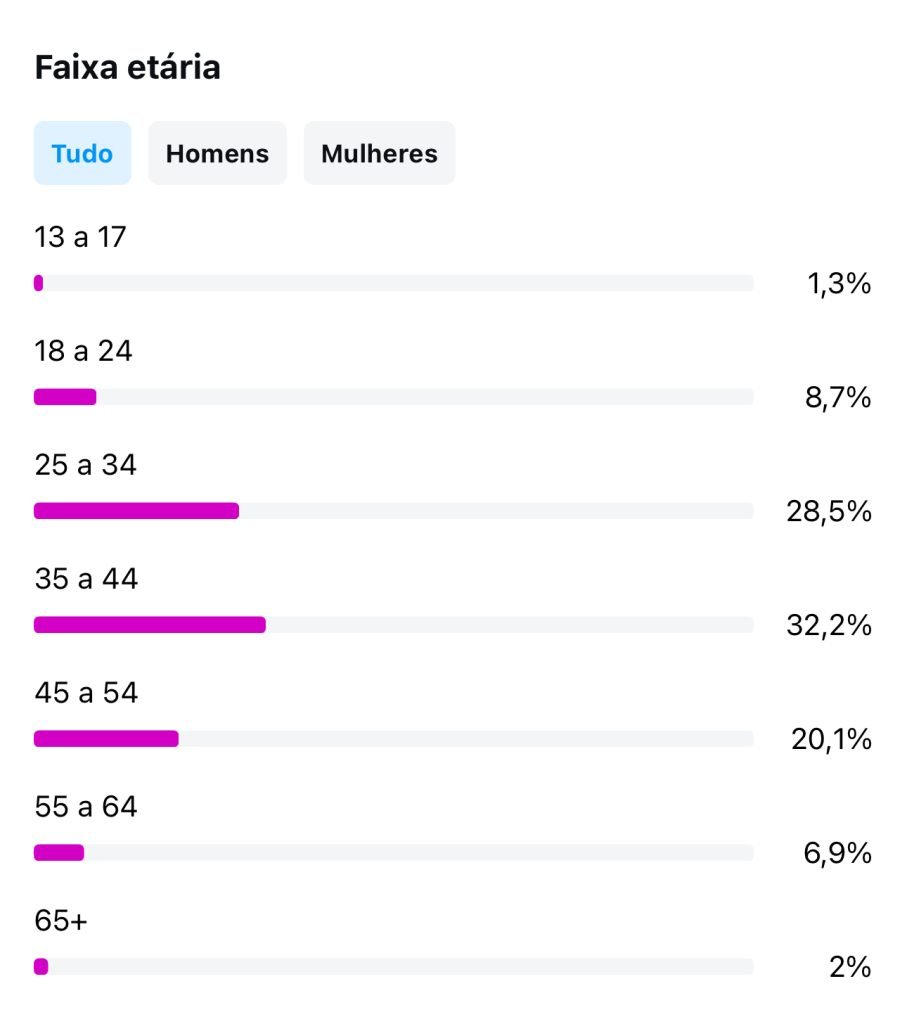Click the Faixa etária heading
The width and height of the screenshot is (907, 1024).
click(x=128, y=68)
